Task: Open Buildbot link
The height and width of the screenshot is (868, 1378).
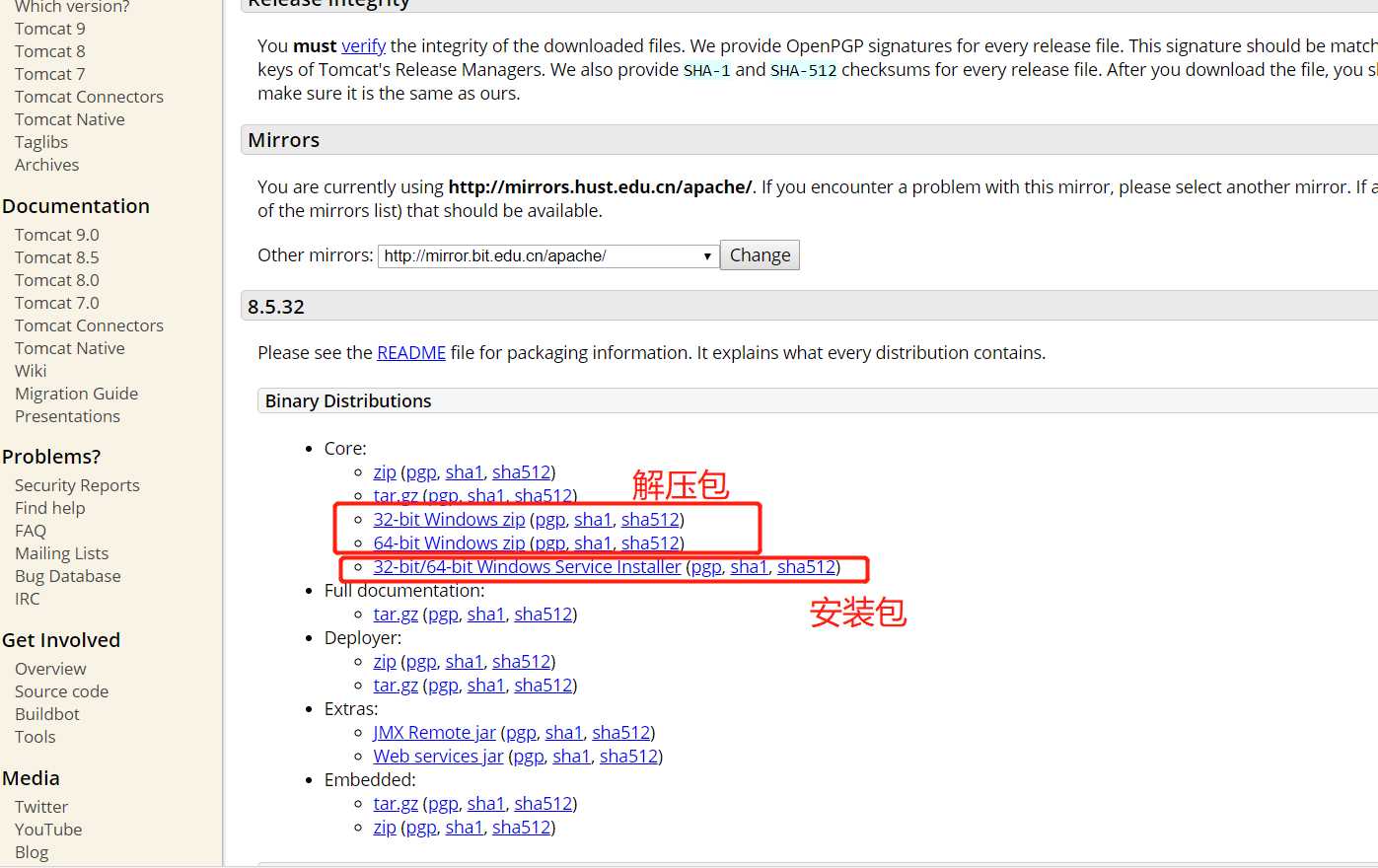Action: [x=46, y=714]
